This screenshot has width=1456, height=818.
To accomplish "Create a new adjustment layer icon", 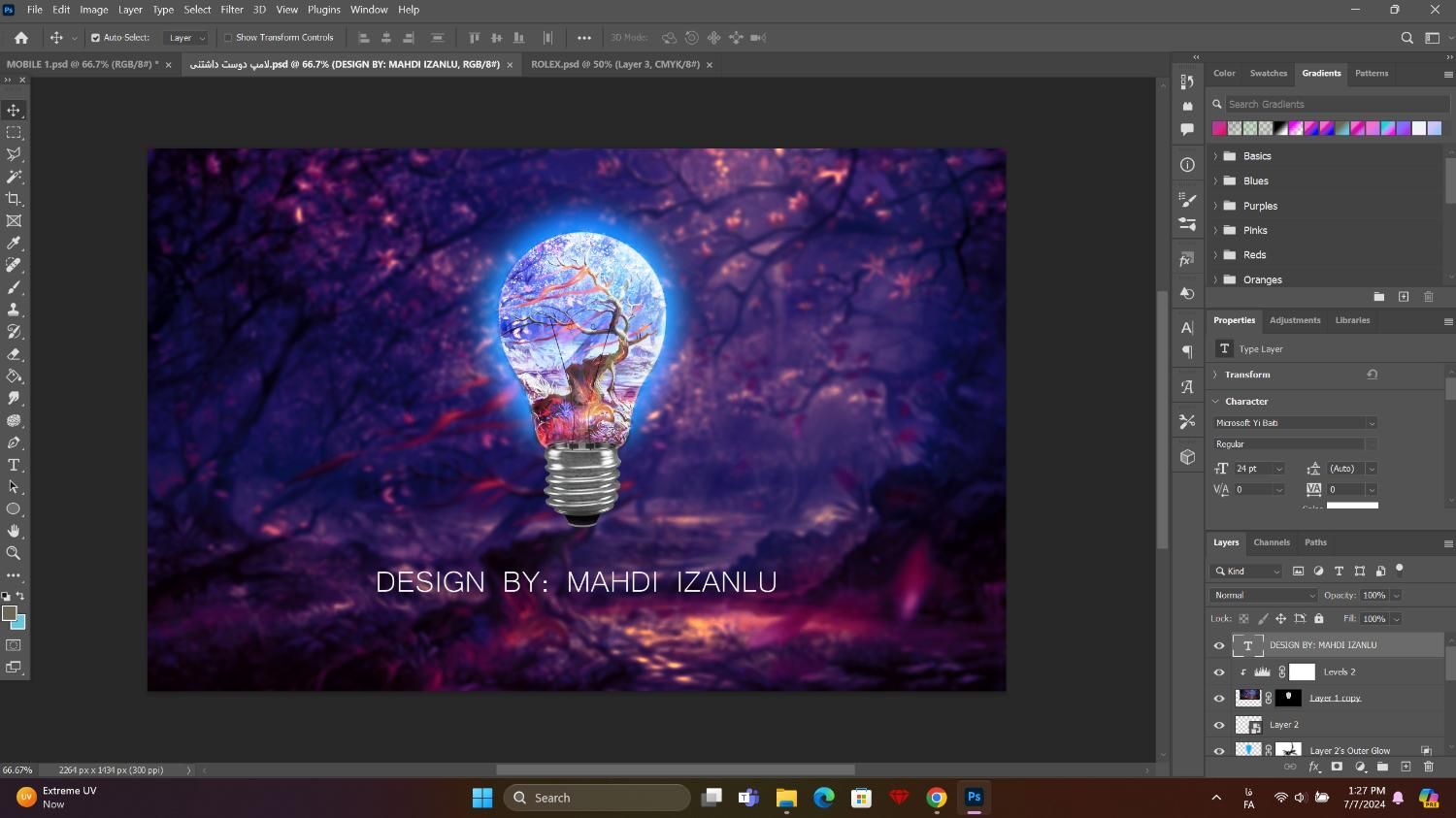I will click(x=1360, y=767).
